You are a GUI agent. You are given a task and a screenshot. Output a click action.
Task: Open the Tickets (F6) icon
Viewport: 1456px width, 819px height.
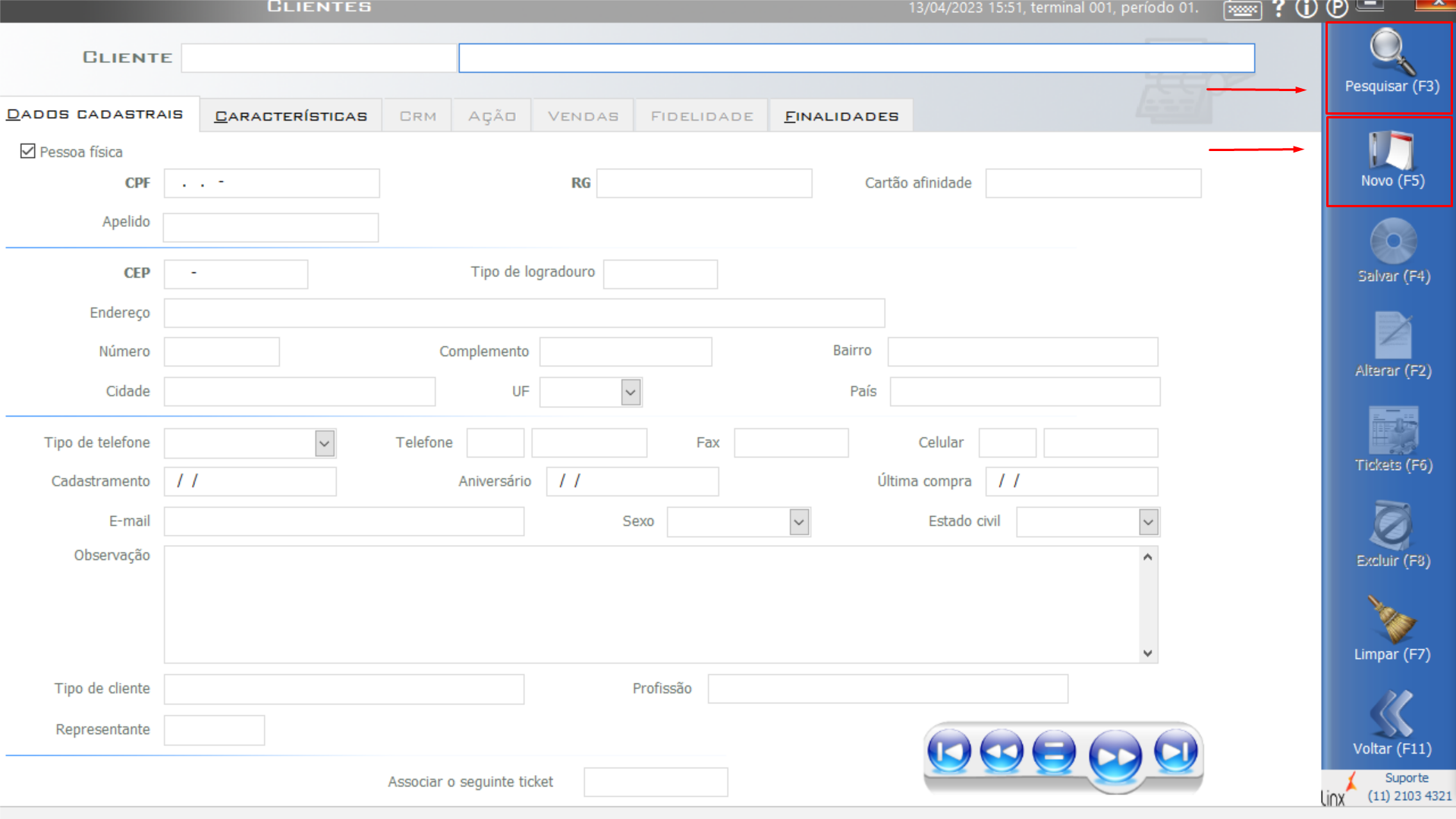pos(1393,430)
